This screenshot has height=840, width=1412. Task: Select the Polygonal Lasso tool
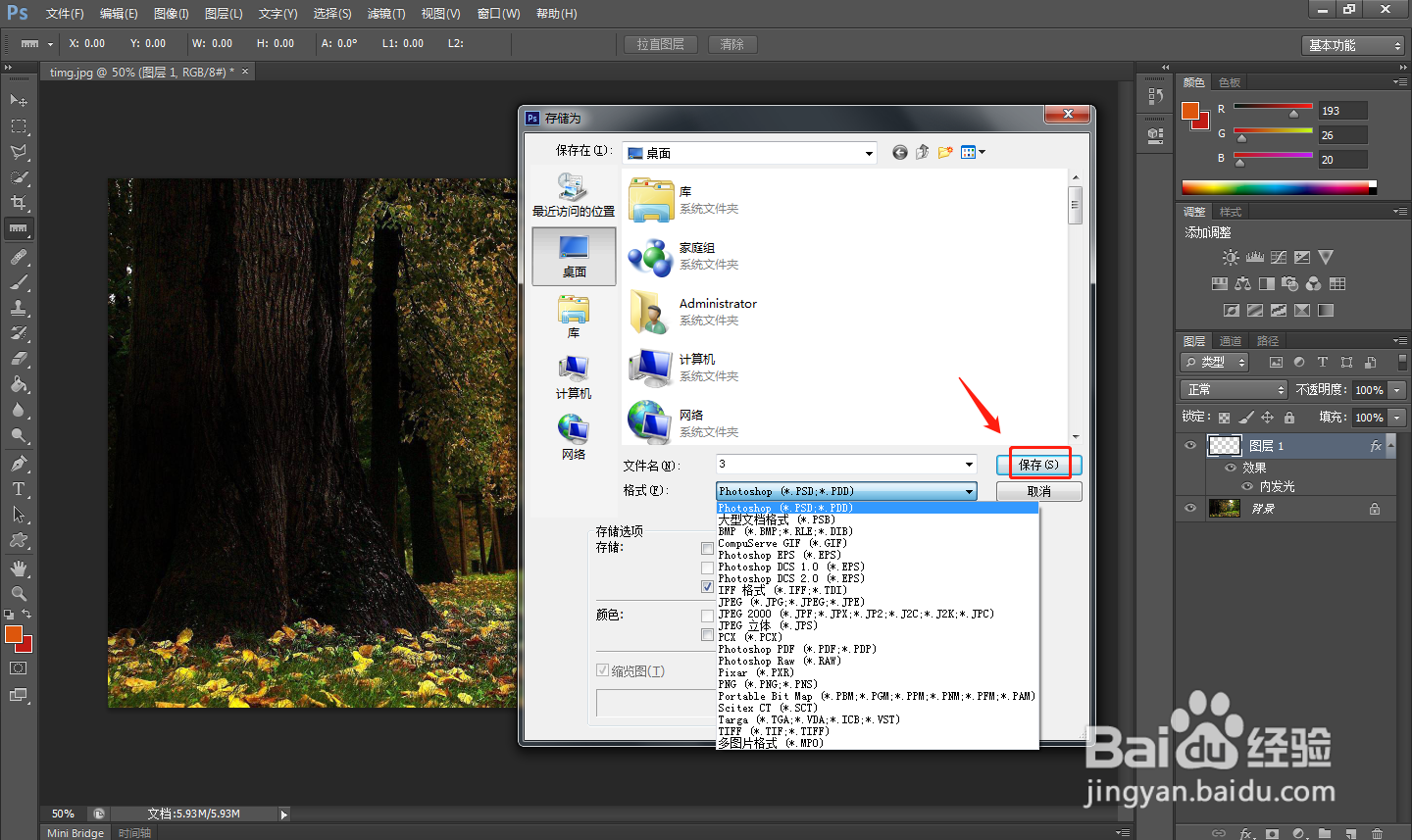click(19, 152)
